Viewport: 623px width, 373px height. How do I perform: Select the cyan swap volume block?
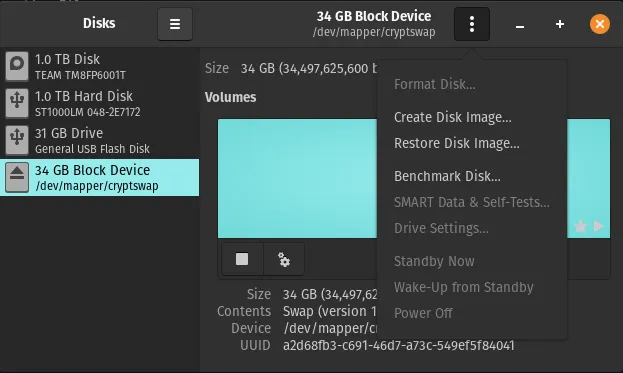click(297, 178)
